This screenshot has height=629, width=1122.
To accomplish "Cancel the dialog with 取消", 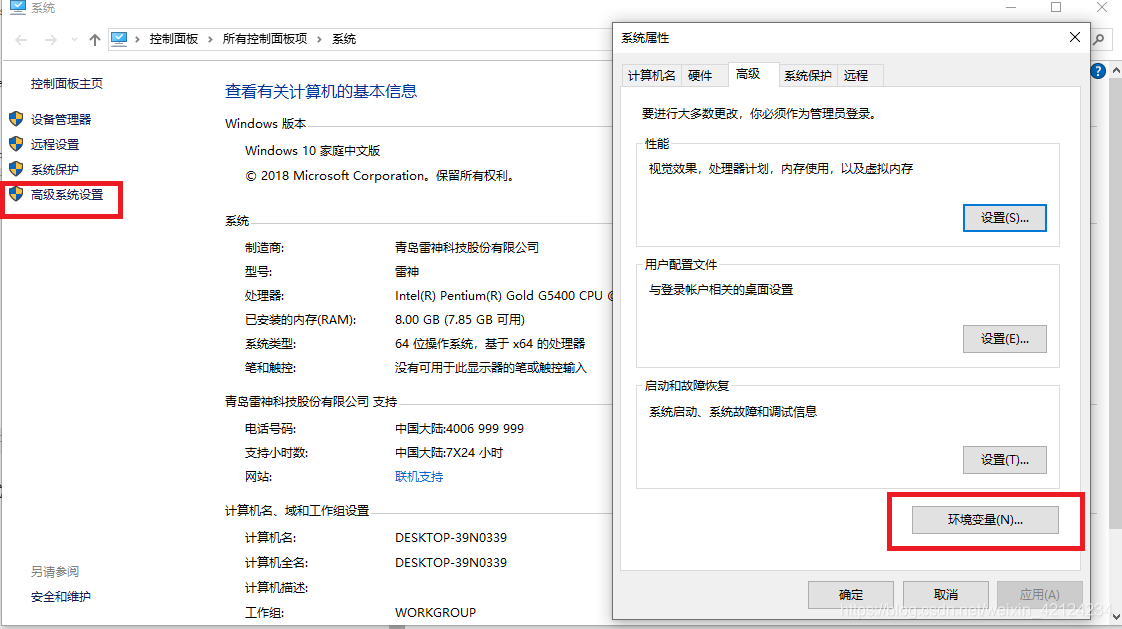I will click(x=946, y=595).
